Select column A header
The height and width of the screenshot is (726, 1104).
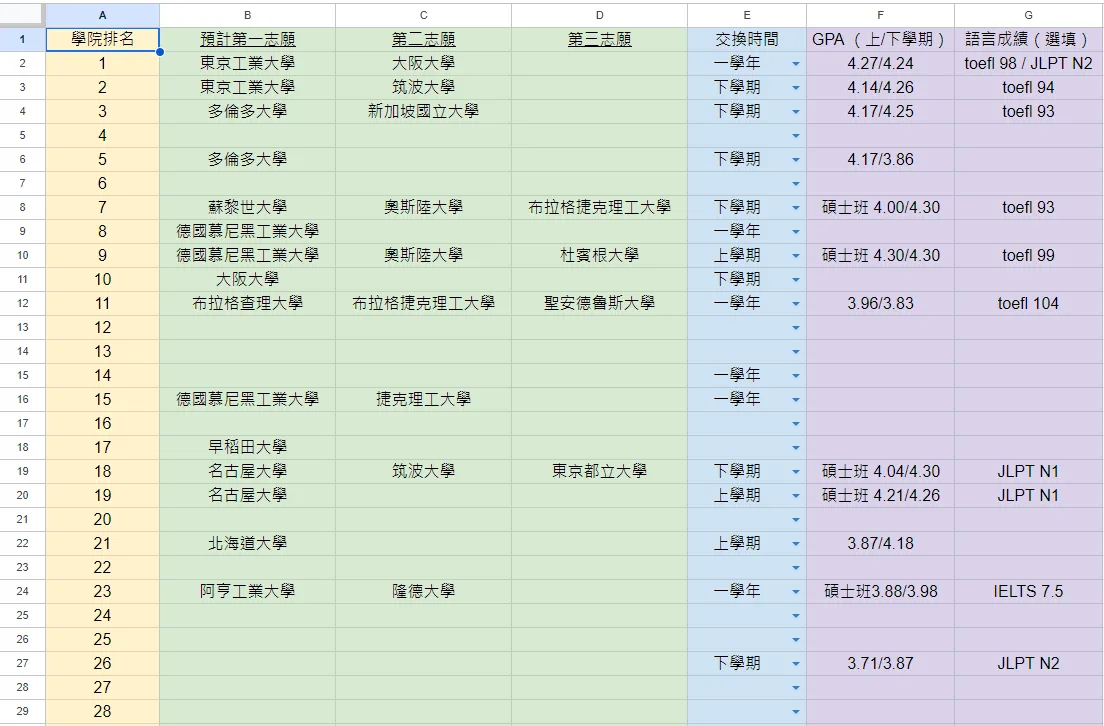pos(103,15)
